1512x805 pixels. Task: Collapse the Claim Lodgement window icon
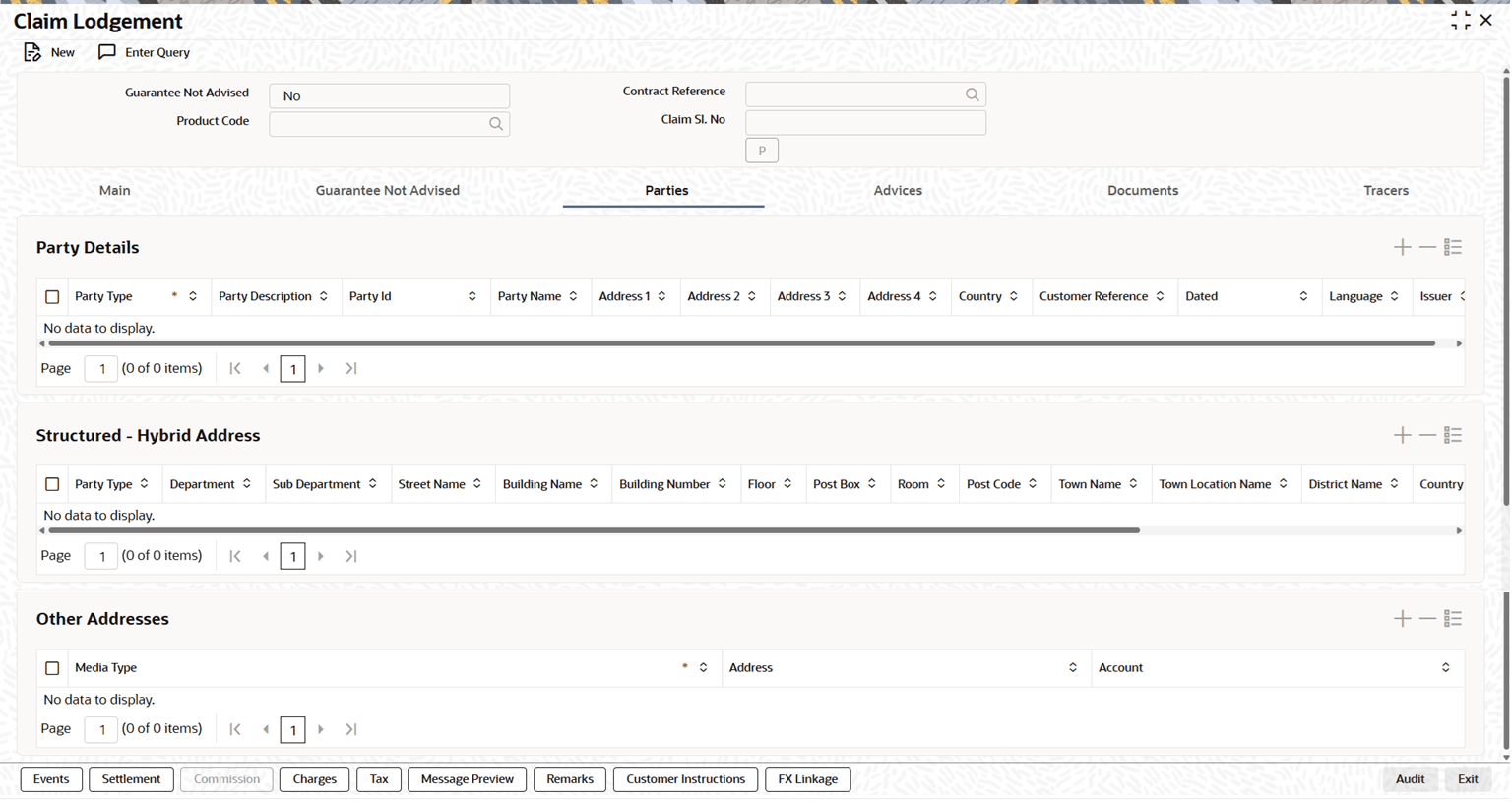point(1461,20)
